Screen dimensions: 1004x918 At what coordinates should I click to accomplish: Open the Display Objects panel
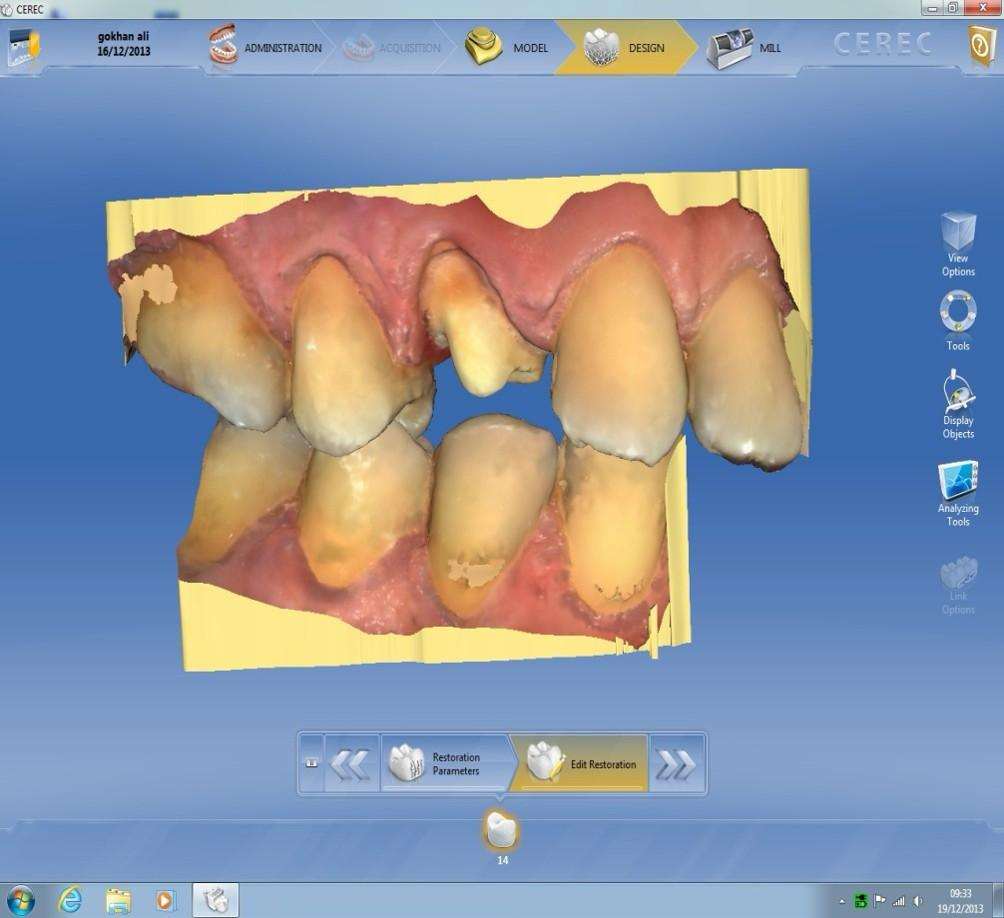click(x=957, y=403)
